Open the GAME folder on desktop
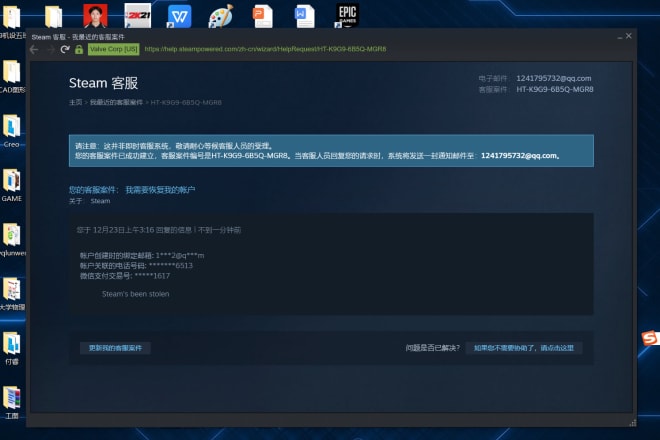660x440 pixels. tap(11, 185)
